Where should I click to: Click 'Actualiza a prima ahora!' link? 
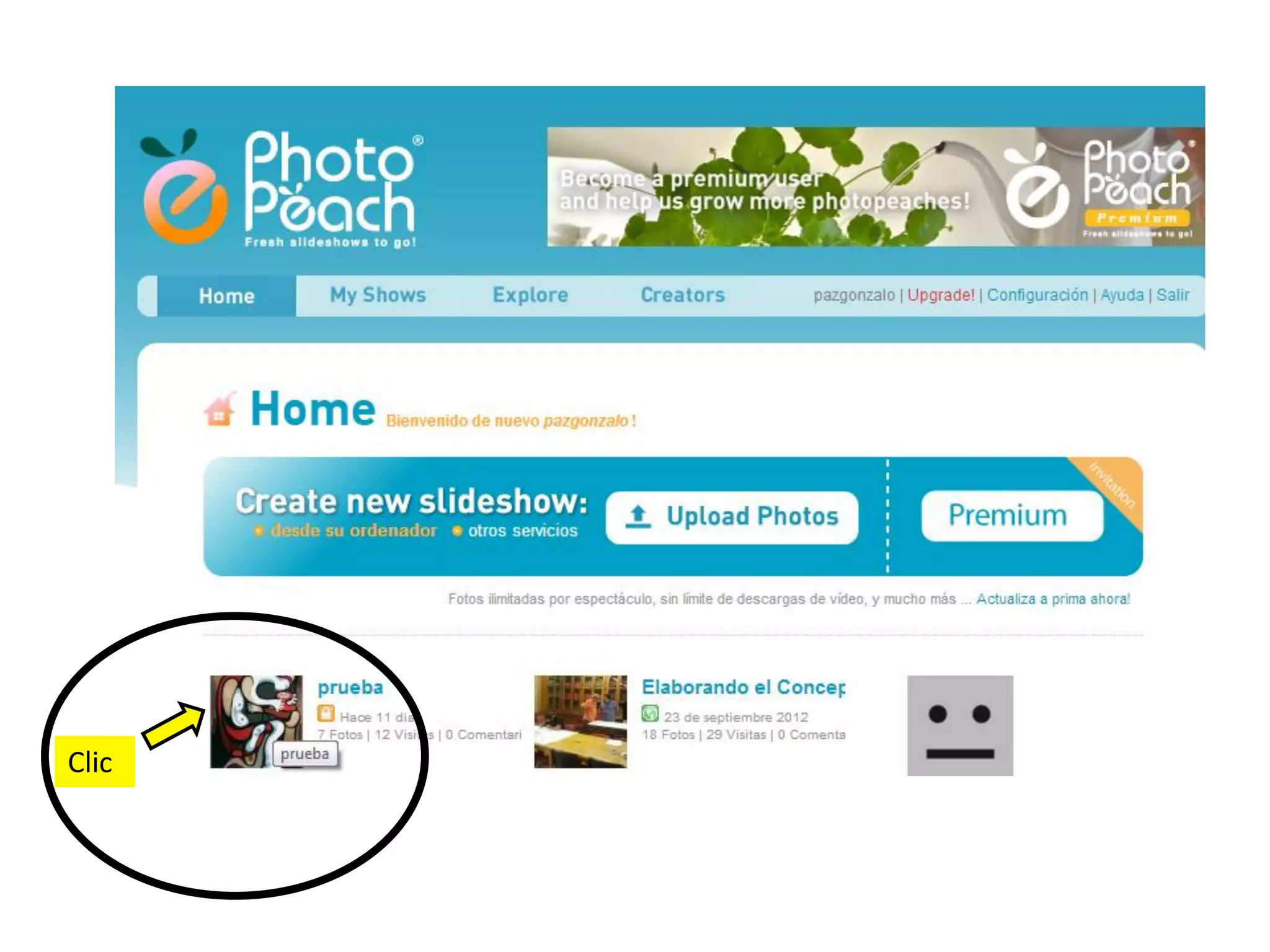coord(1053,599)
